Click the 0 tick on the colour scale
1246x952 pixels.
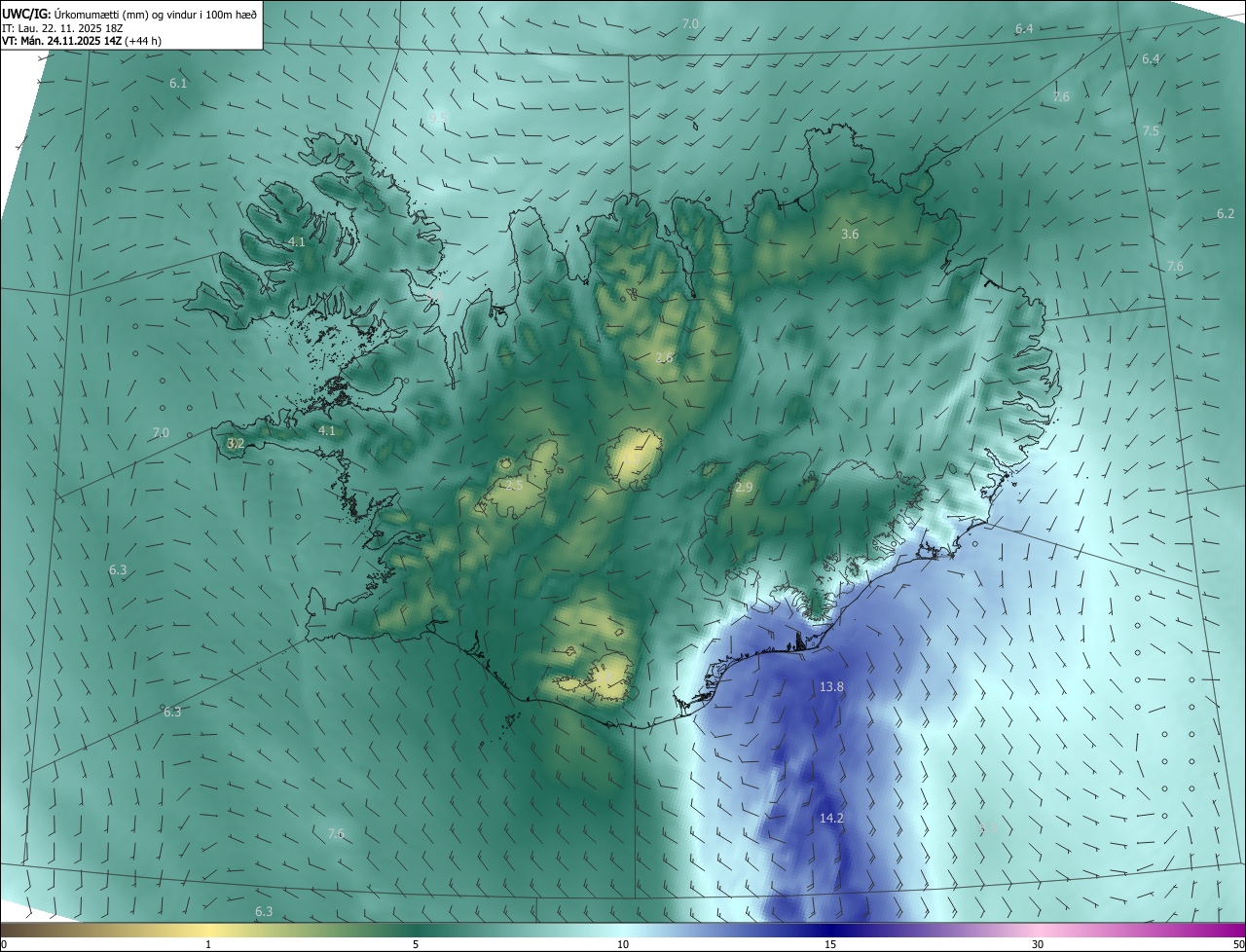(x=3, y=944)
